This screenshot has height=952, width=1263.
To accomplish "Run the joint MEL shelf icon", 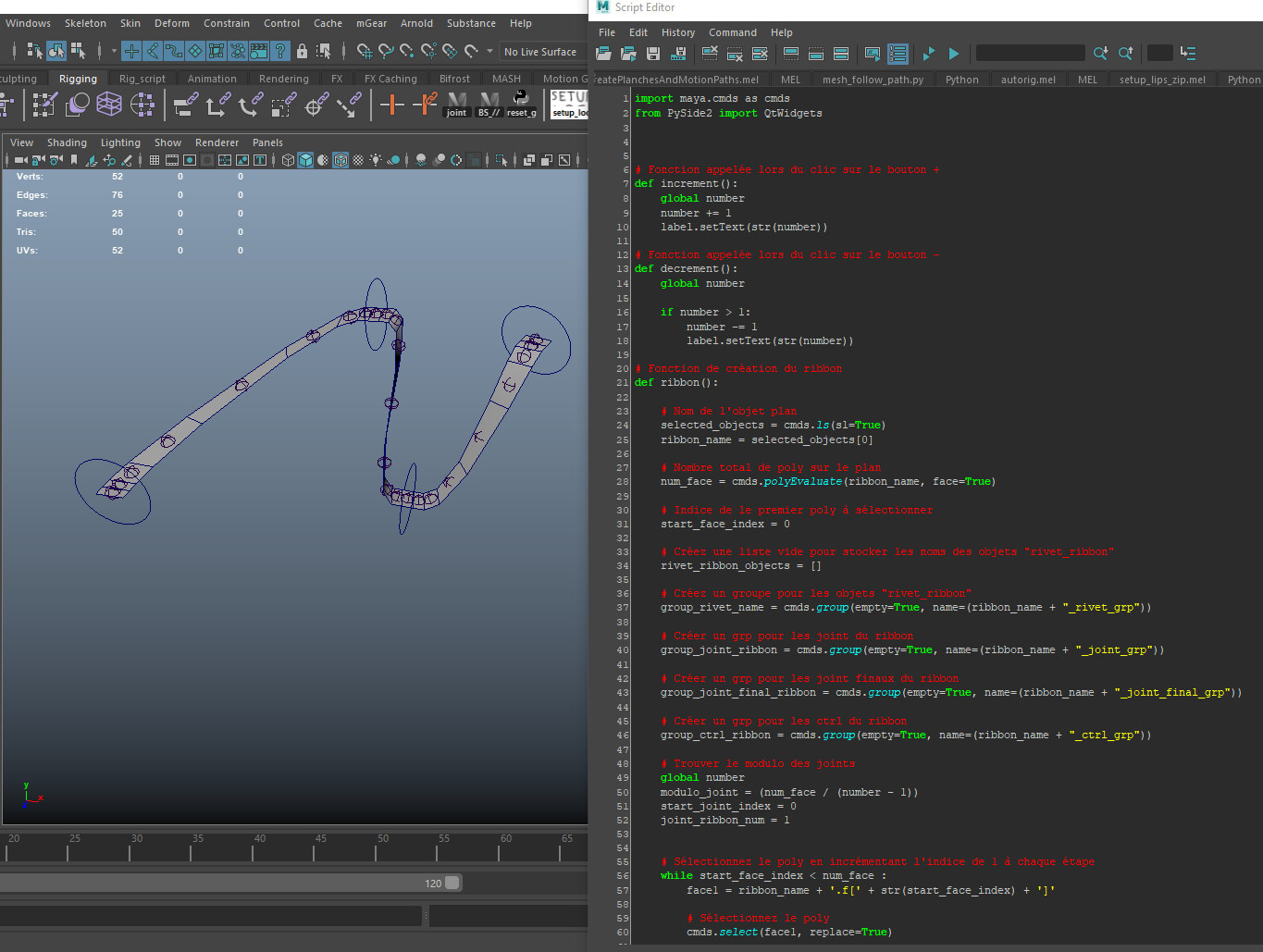I will point(456,102).
